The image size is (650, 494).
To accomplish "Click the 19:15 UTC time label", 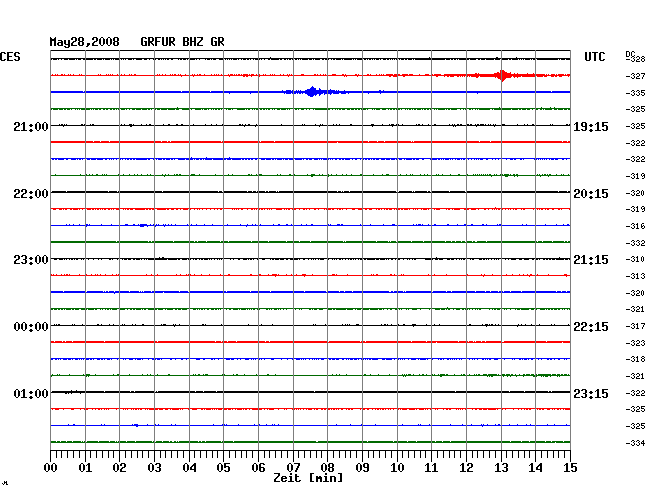I will pos(591,127).
